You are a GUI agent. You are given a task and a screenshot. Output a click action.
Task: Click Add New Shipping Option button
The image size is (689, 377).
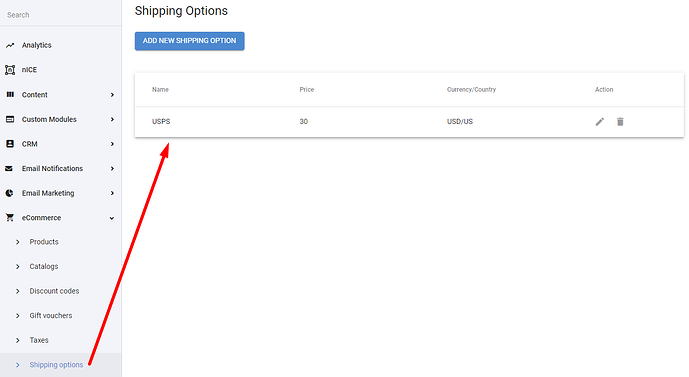click(x=189, y=41)
